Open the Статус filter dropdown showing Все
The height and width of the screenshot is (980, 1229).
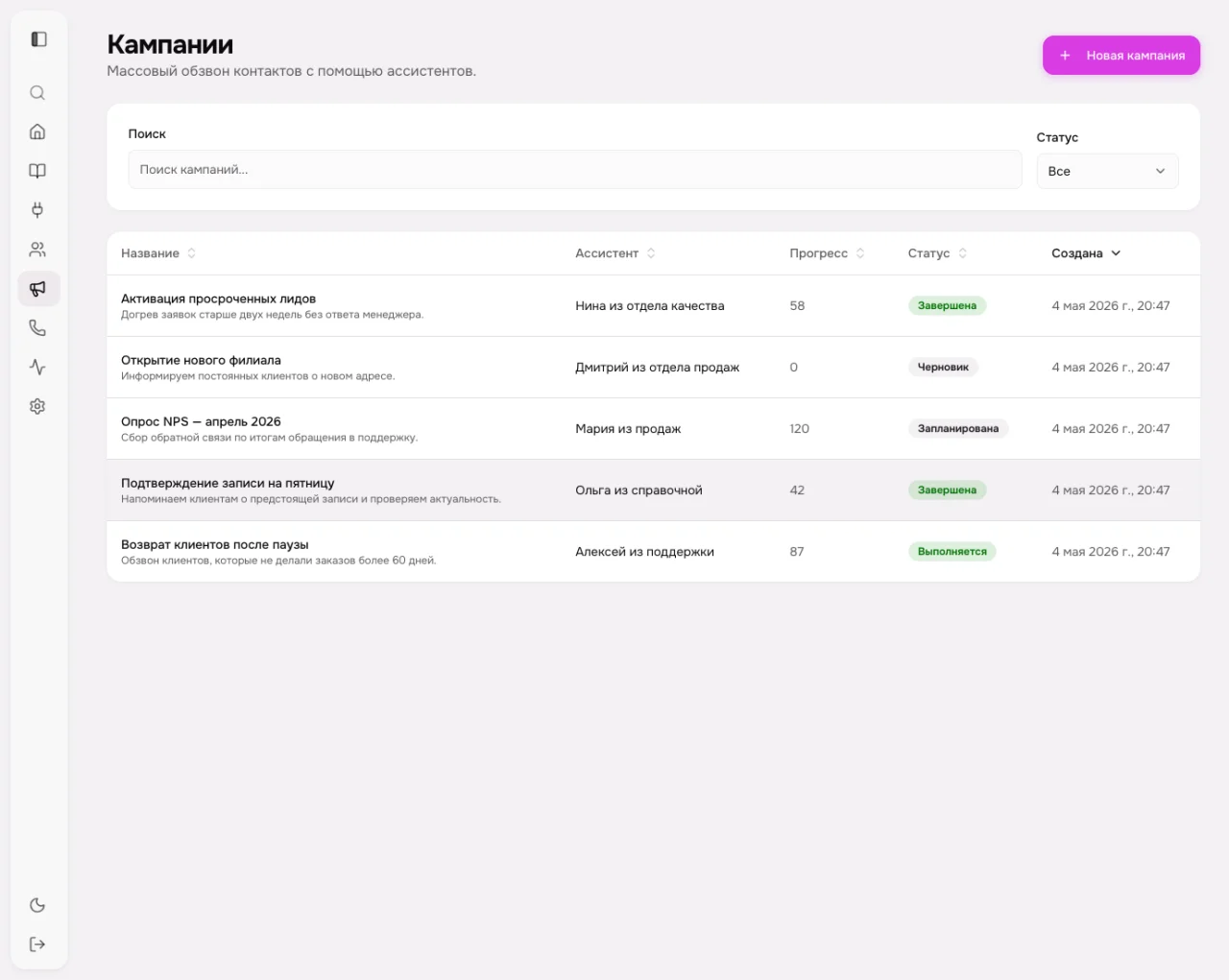click(1107, 171)
